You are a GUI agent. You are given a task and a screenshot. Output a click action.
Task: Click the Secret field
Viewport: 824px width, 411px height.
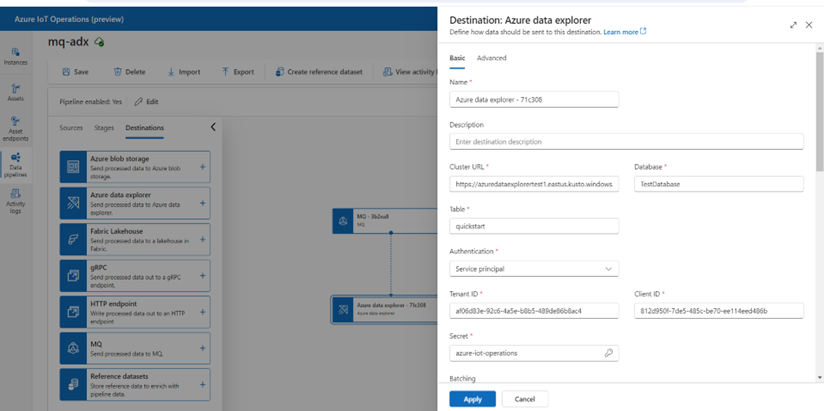[534, 353]
